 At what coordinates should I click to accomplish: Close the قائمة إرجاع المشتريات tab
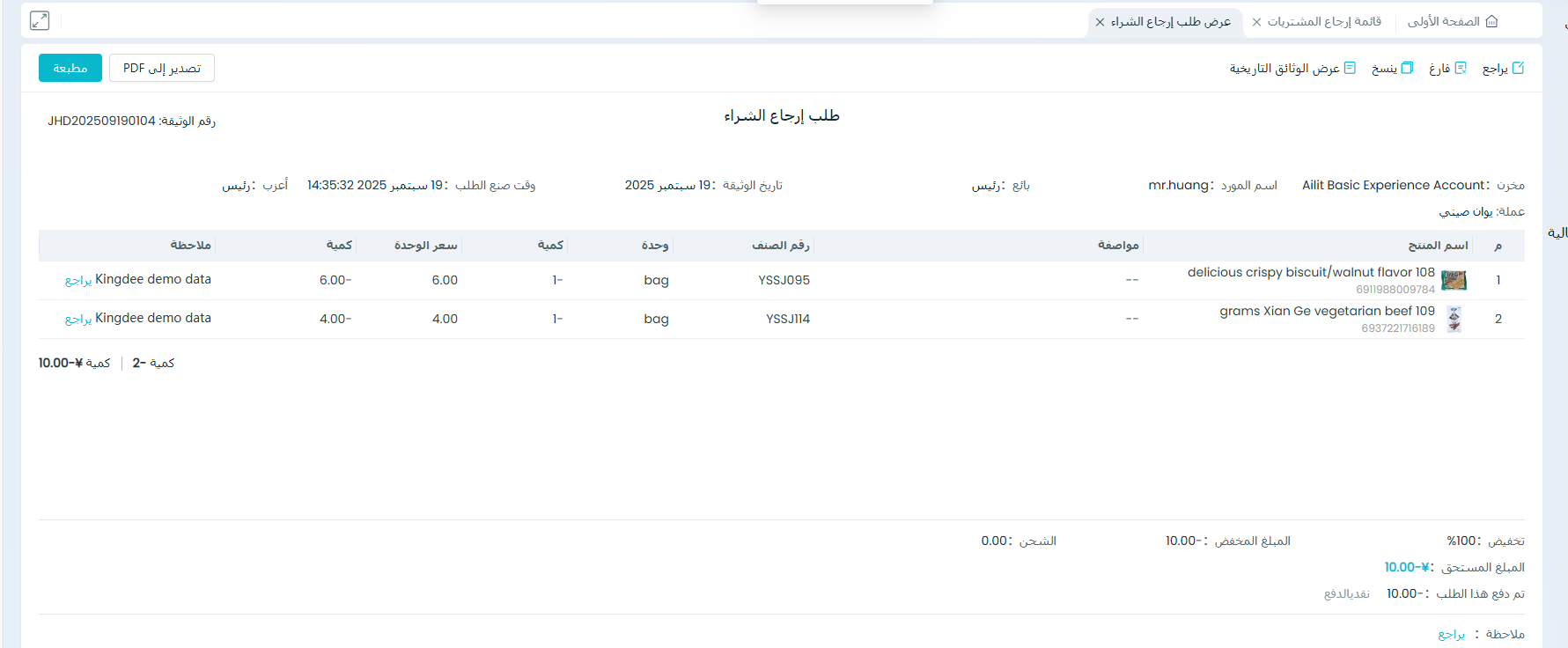pyautogui.click(x=1256, y=22)
